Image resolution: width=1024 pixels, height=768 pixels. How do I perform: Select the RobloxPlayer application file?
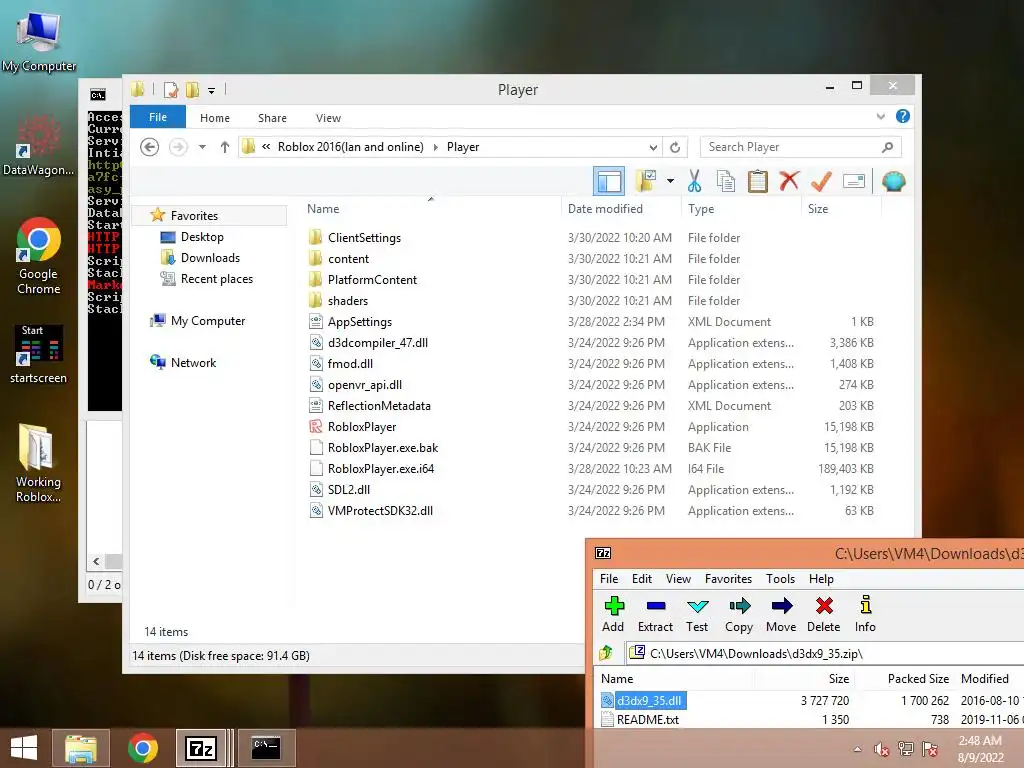point(362,426)
